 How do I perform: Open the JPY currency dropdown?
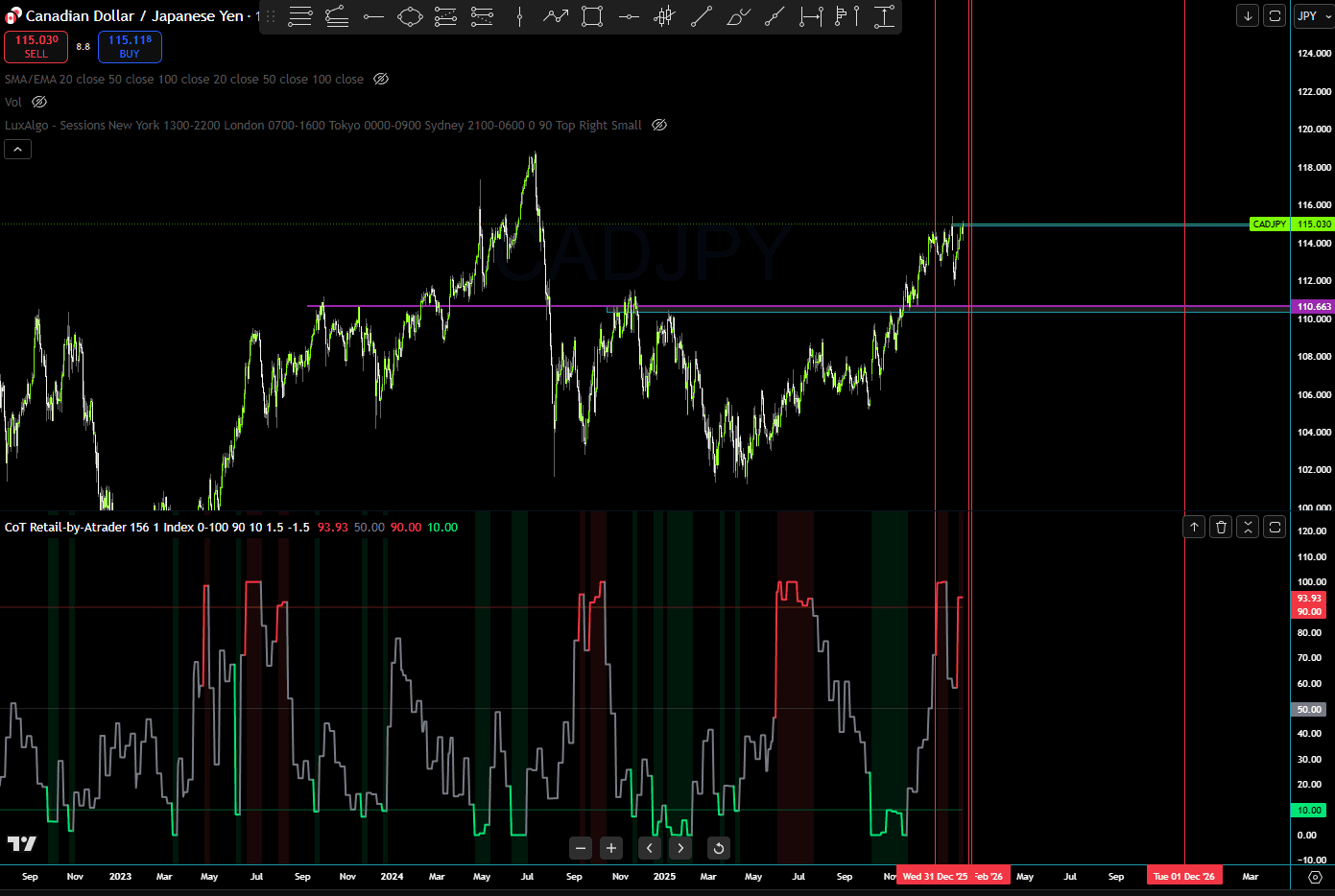click(1313, 15)
